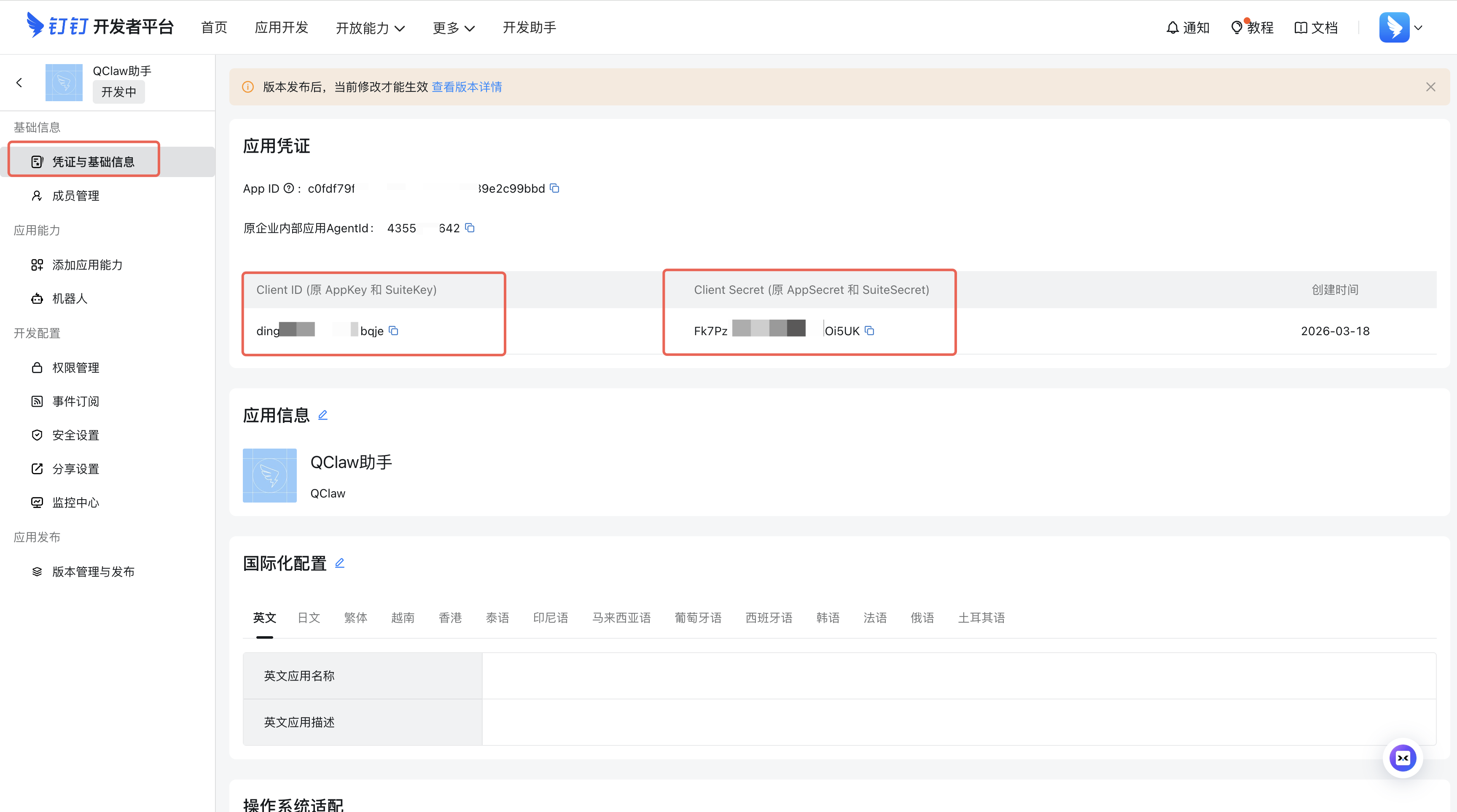Screen dimensions: 1457x812
Task: Go back with the left arrow
Action: (19, 83)
